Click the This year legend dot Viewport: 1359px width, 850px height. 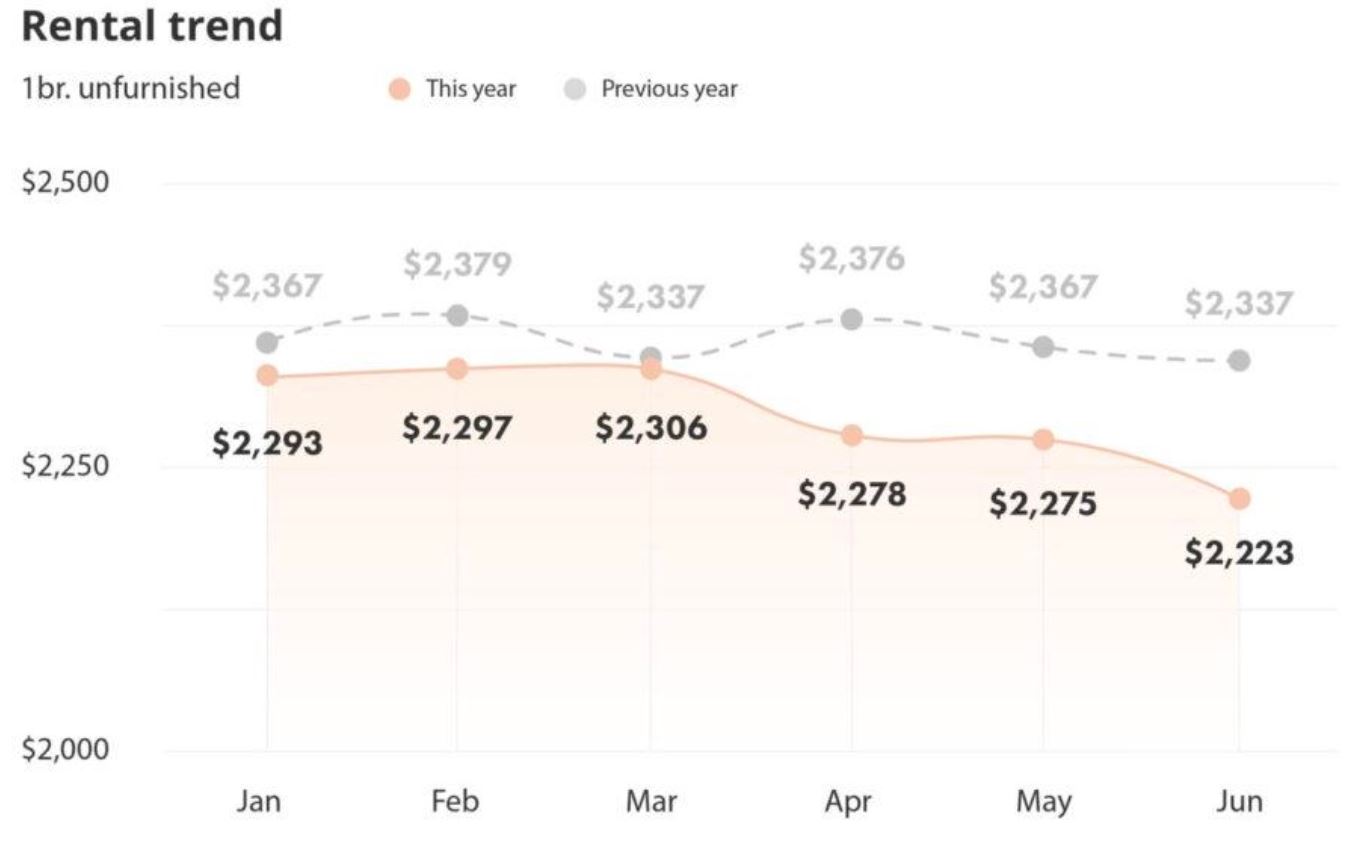click(400, 89)
